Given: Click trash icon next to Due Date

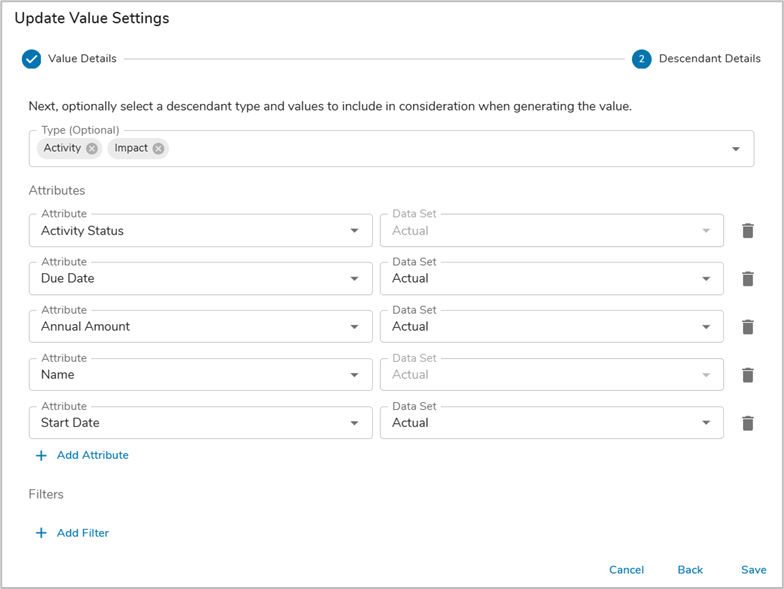Looking at the screenshot, I should (747, 279).
